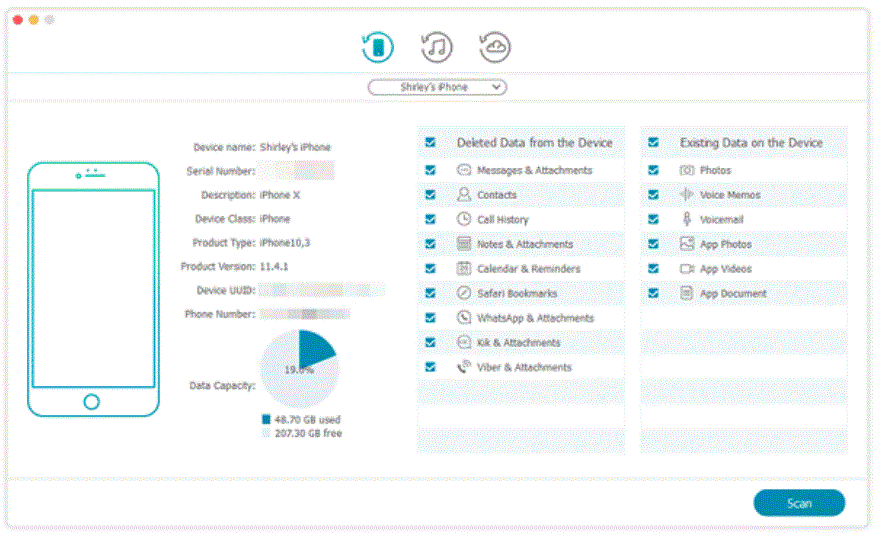This screenshot has width=884, height=551.
Task: Switch to Recover from iTunes Backup icon
Action: click(x=436, y=47)
